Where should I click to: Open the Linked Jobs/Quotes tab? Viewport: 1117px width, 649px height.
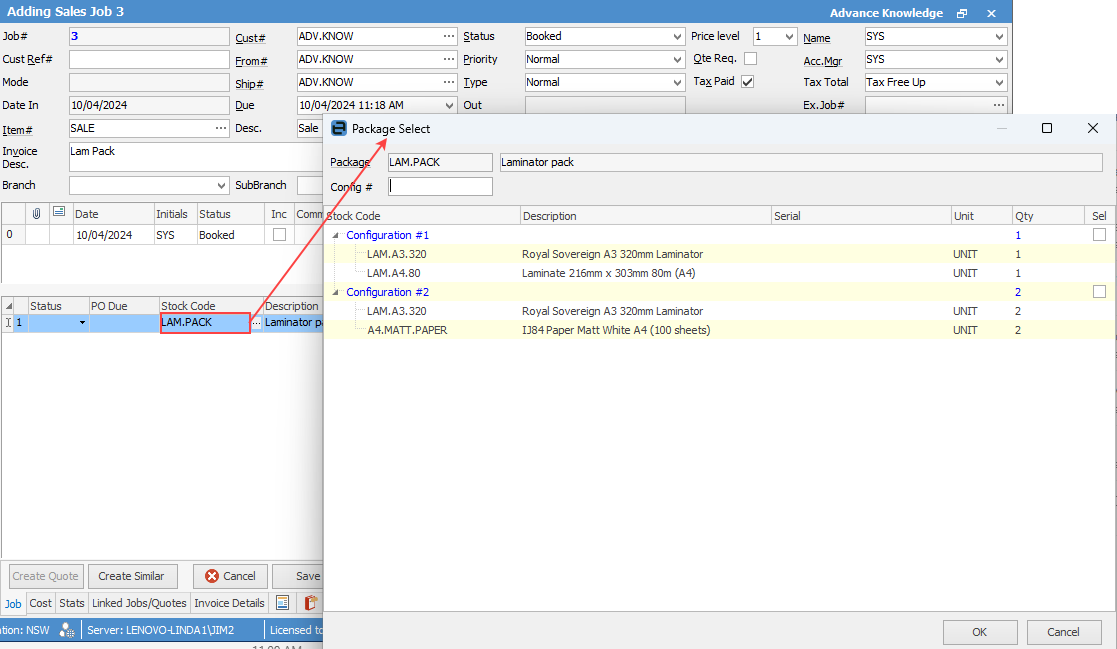click(139, 603)
